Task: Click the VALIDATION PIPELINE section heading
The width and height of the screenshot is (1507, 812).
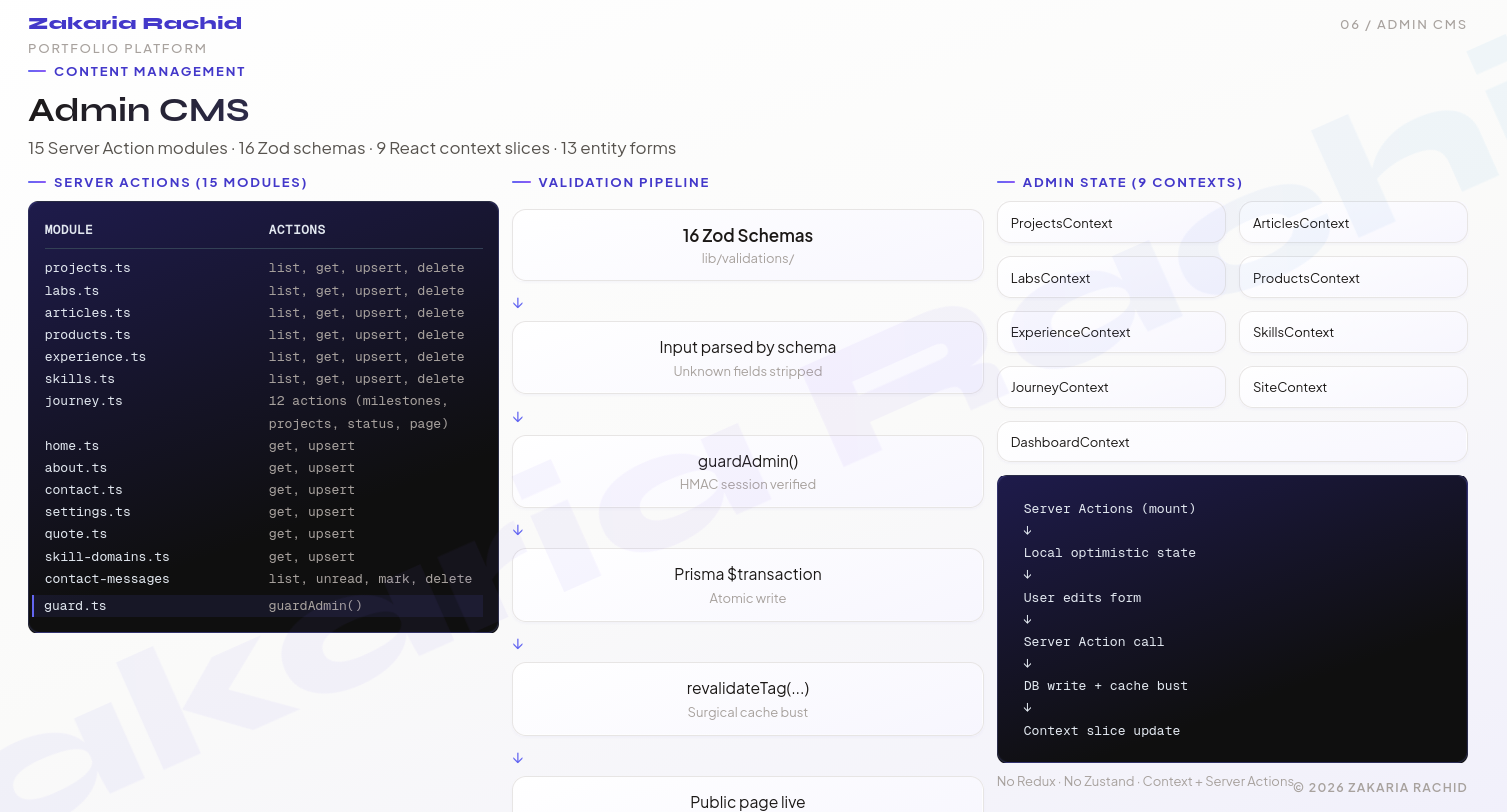Action: tap(624, 183)
